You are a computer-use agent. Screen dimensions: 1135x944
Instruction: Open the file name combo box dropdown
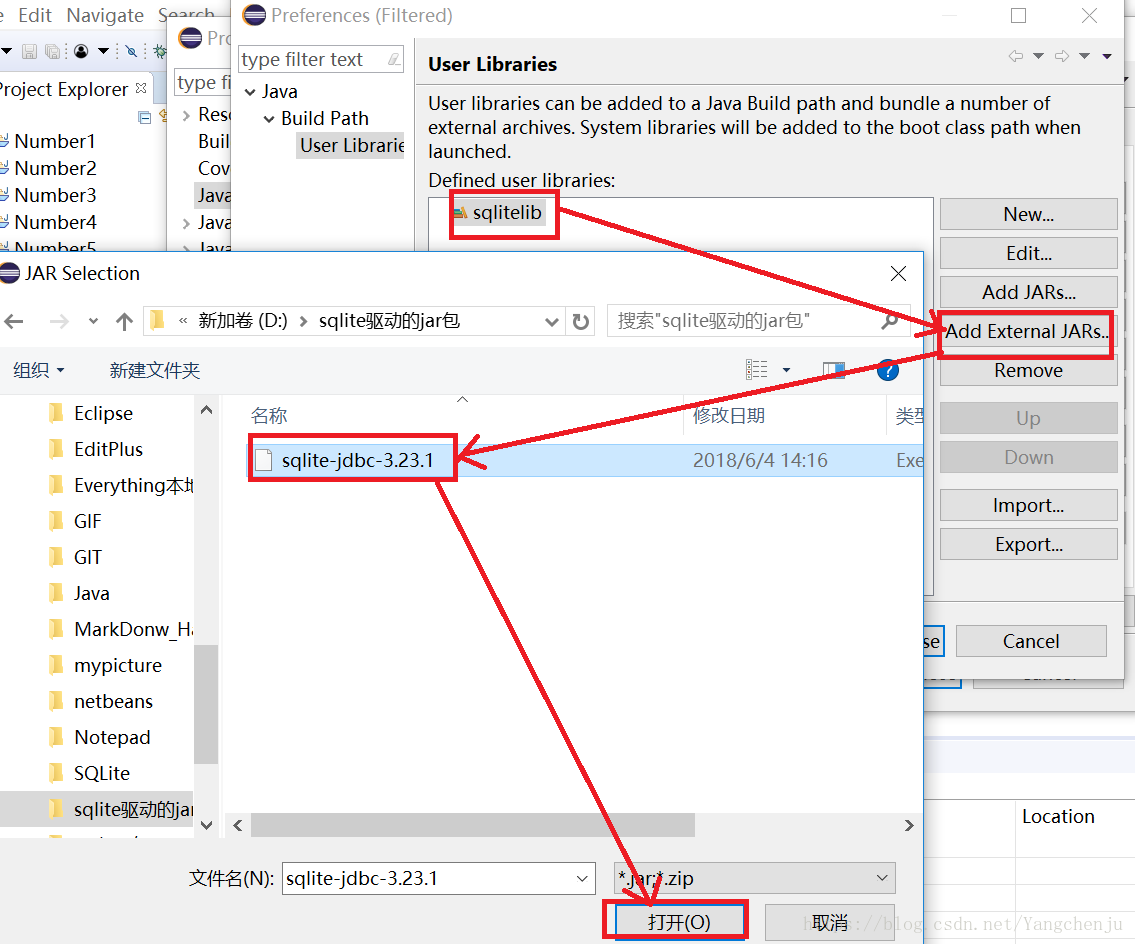(582, 879)
